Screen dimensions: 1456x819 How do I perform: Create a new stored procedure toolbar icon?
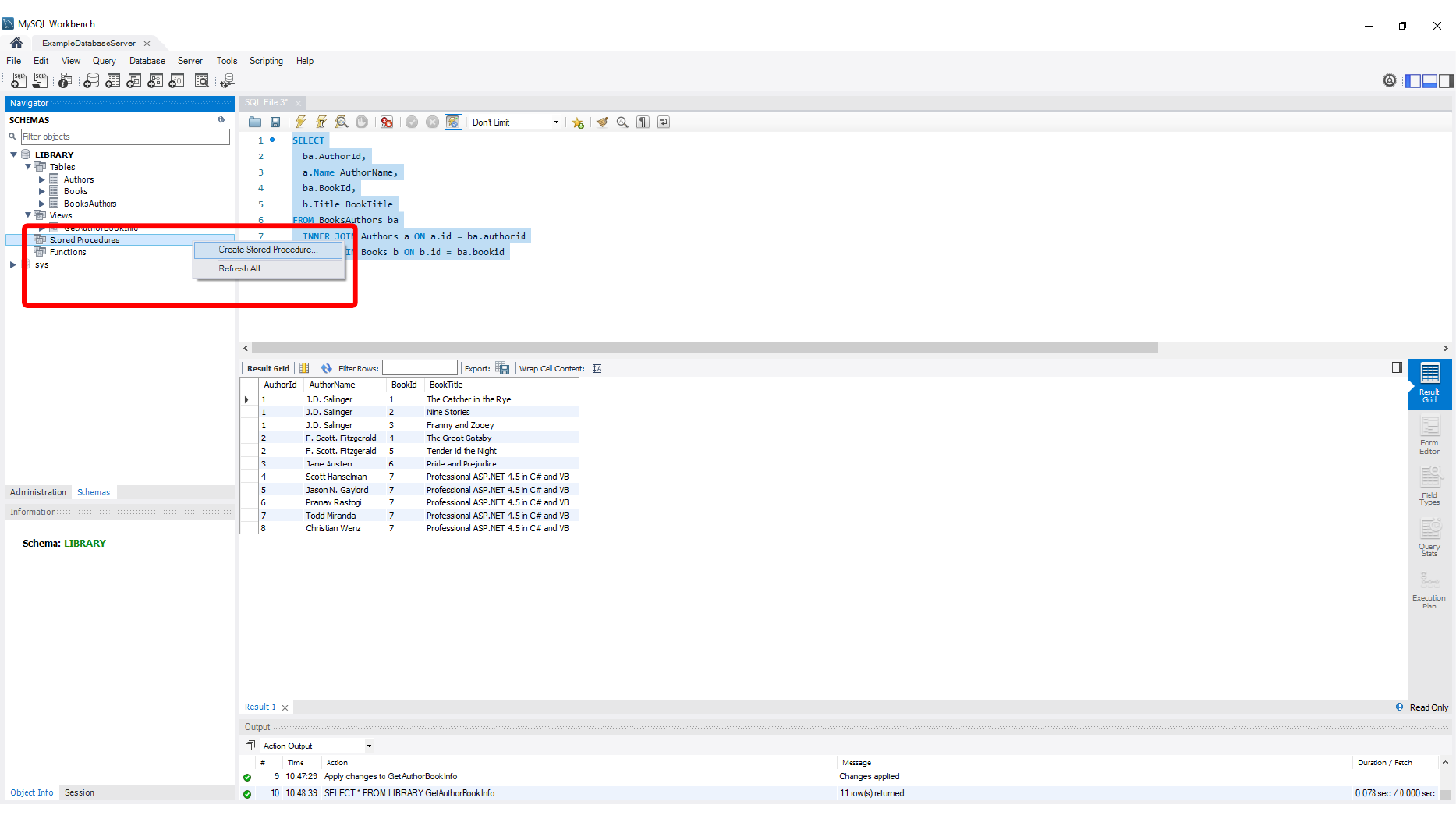[x=155, y=80]
